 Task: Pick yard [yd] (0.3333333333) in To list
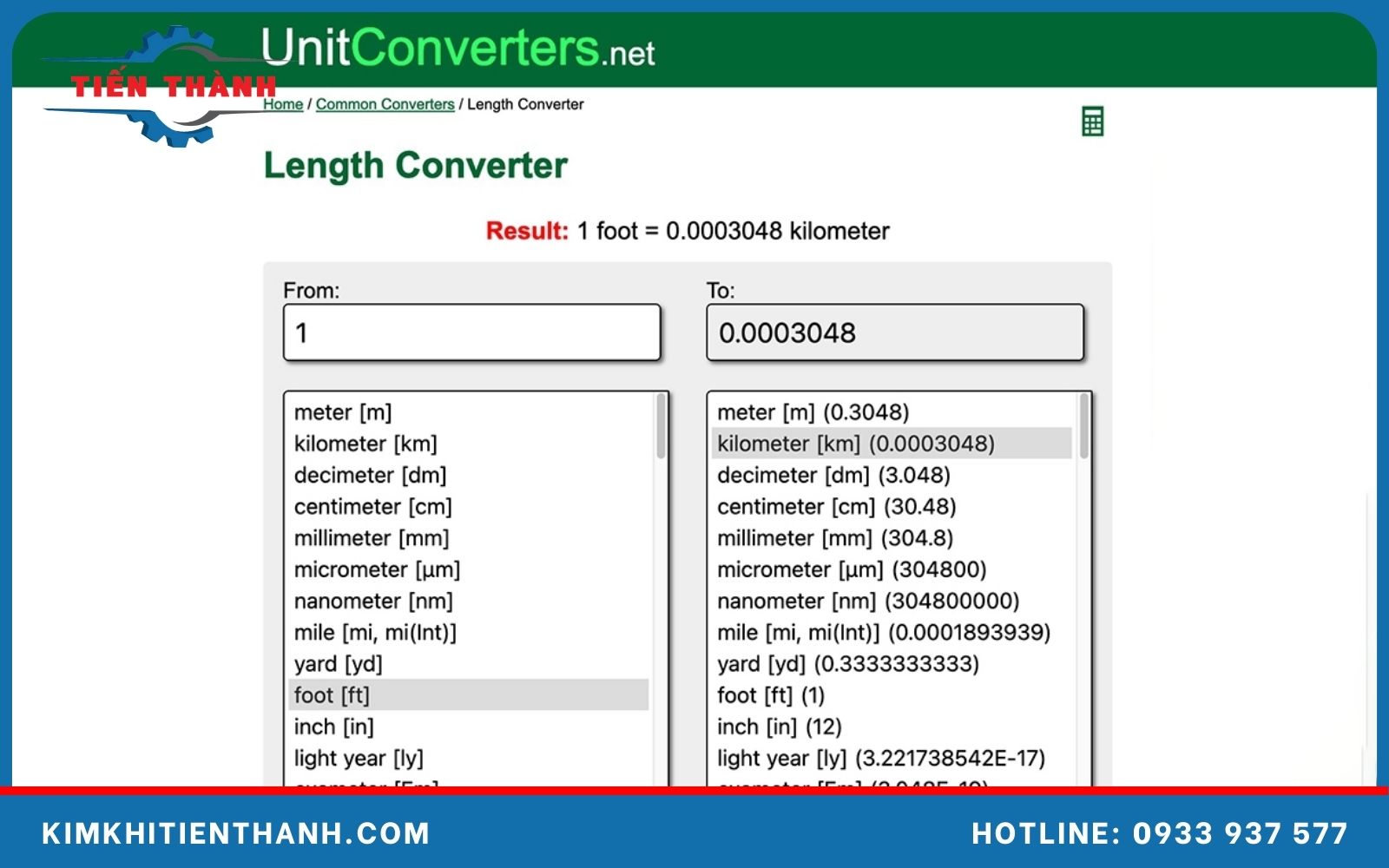(847, 664)
